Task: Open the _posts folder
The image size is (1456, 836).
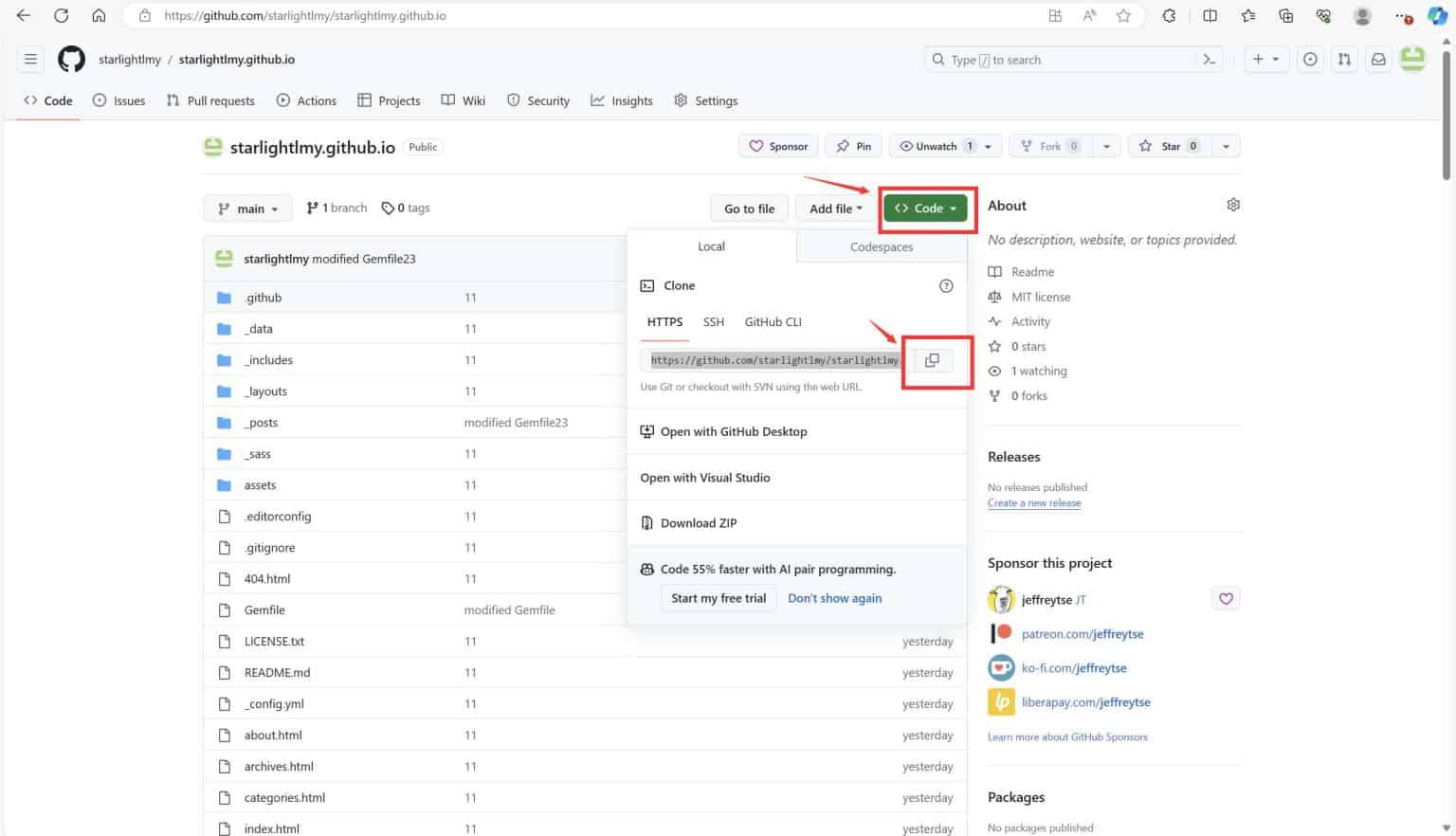Action: pyautogui.click(x=261, y=423)
